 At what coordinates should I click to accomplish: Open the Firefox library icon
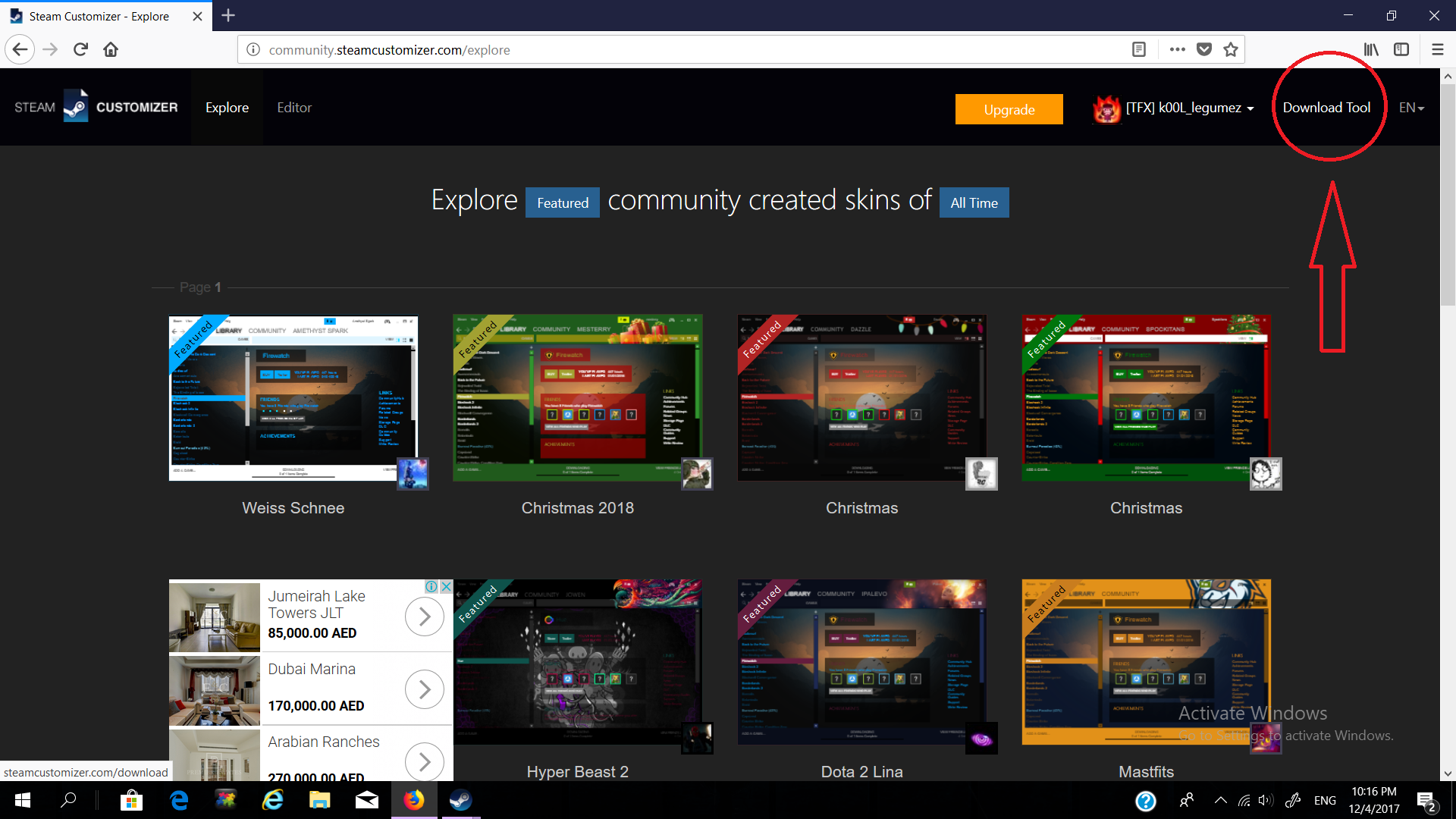tap(1371, 50)
